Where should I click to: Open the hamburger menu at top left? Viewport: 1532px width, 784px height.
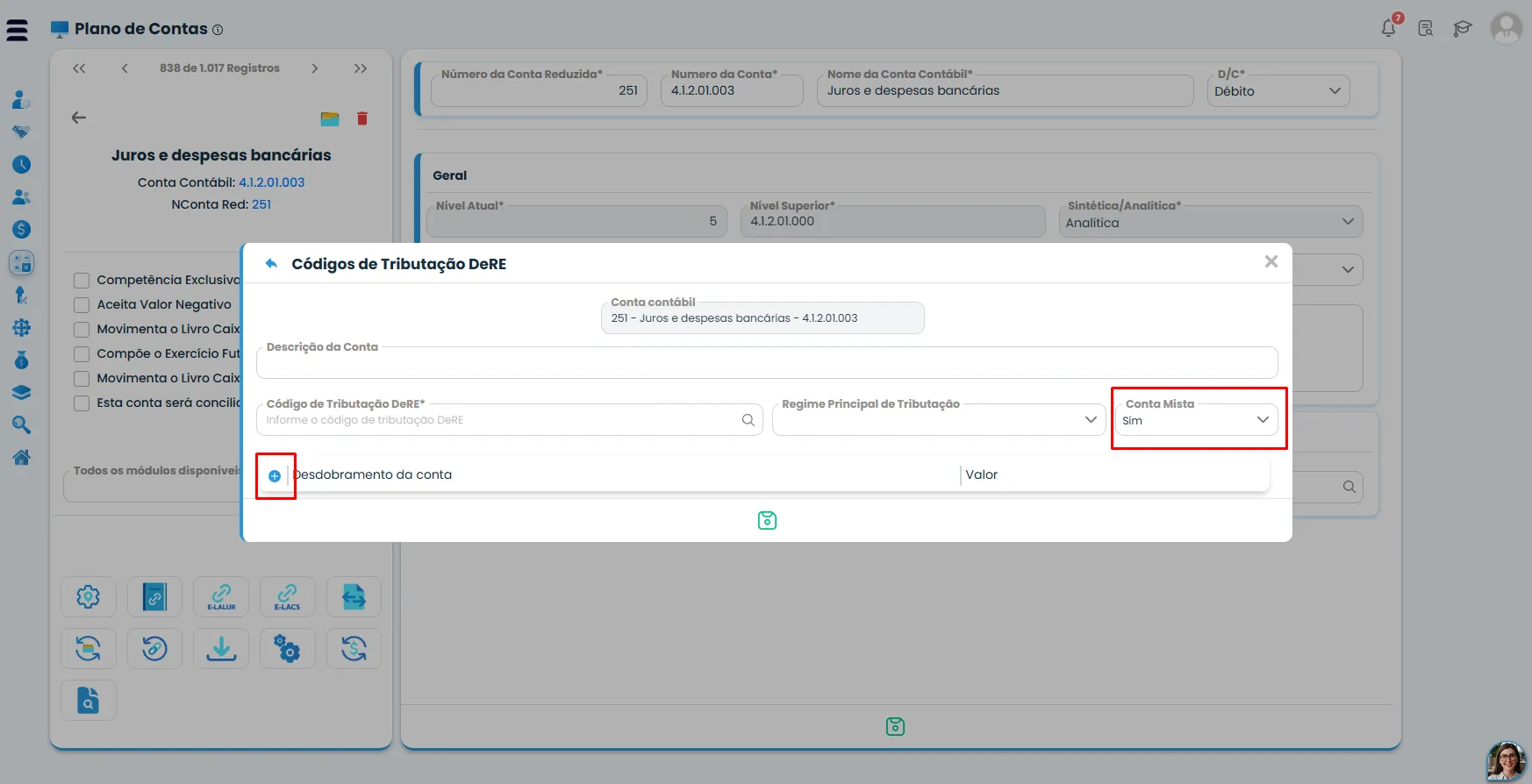point(17,31)
